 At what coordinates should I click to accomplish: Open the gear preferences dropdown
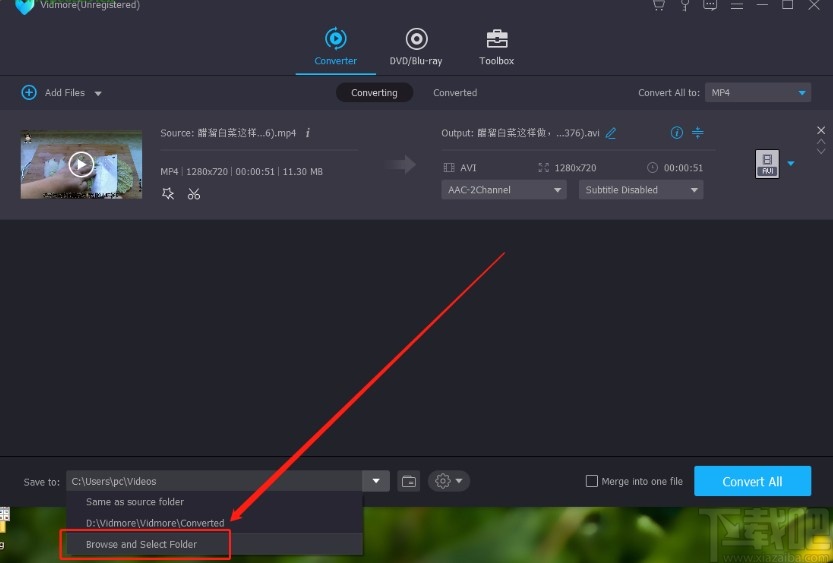click(x=448, y=481)
